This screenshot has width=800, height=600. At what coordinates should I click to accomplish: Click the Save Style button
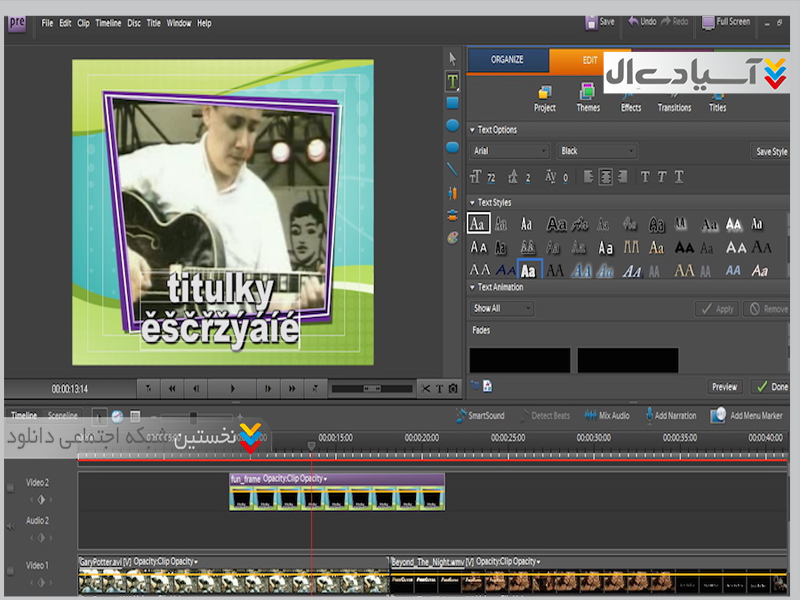coord(771,152)
